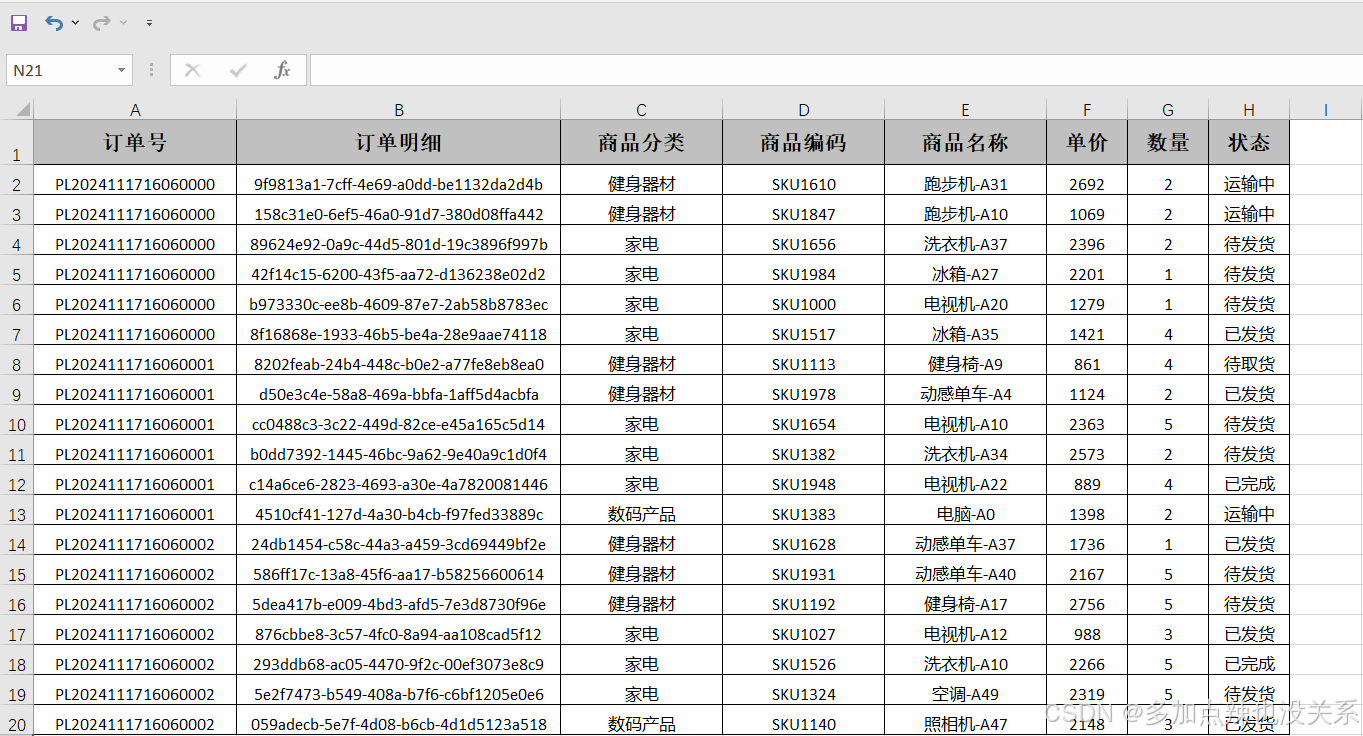
Task: Click the 状态 header cell
Action: coord(1249,143)
